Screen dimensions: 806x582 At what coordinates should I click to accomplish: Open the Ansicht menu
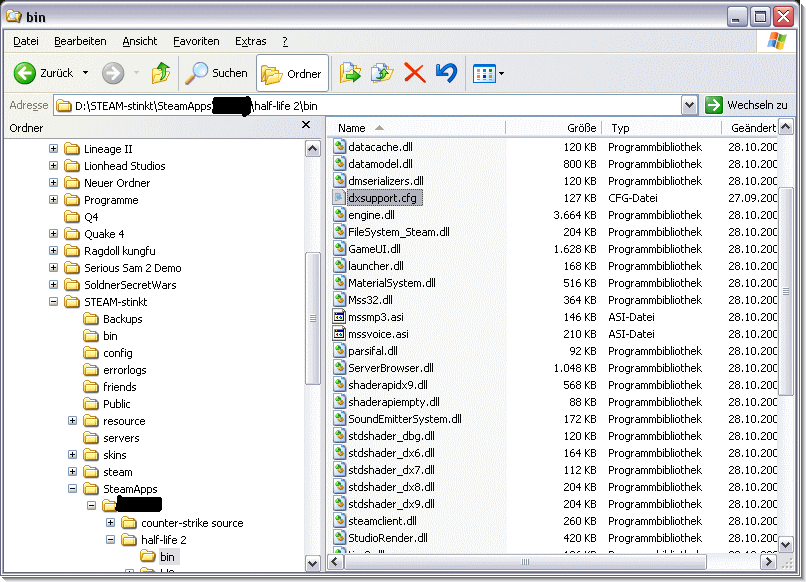[x=140, y=41]
